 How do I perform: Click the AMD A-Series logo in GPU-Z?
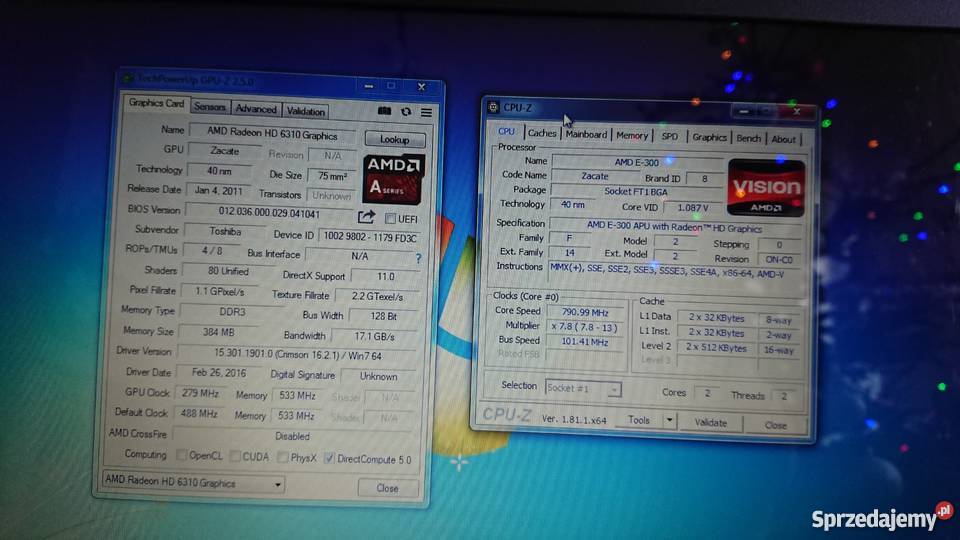[x=393, y=179]
